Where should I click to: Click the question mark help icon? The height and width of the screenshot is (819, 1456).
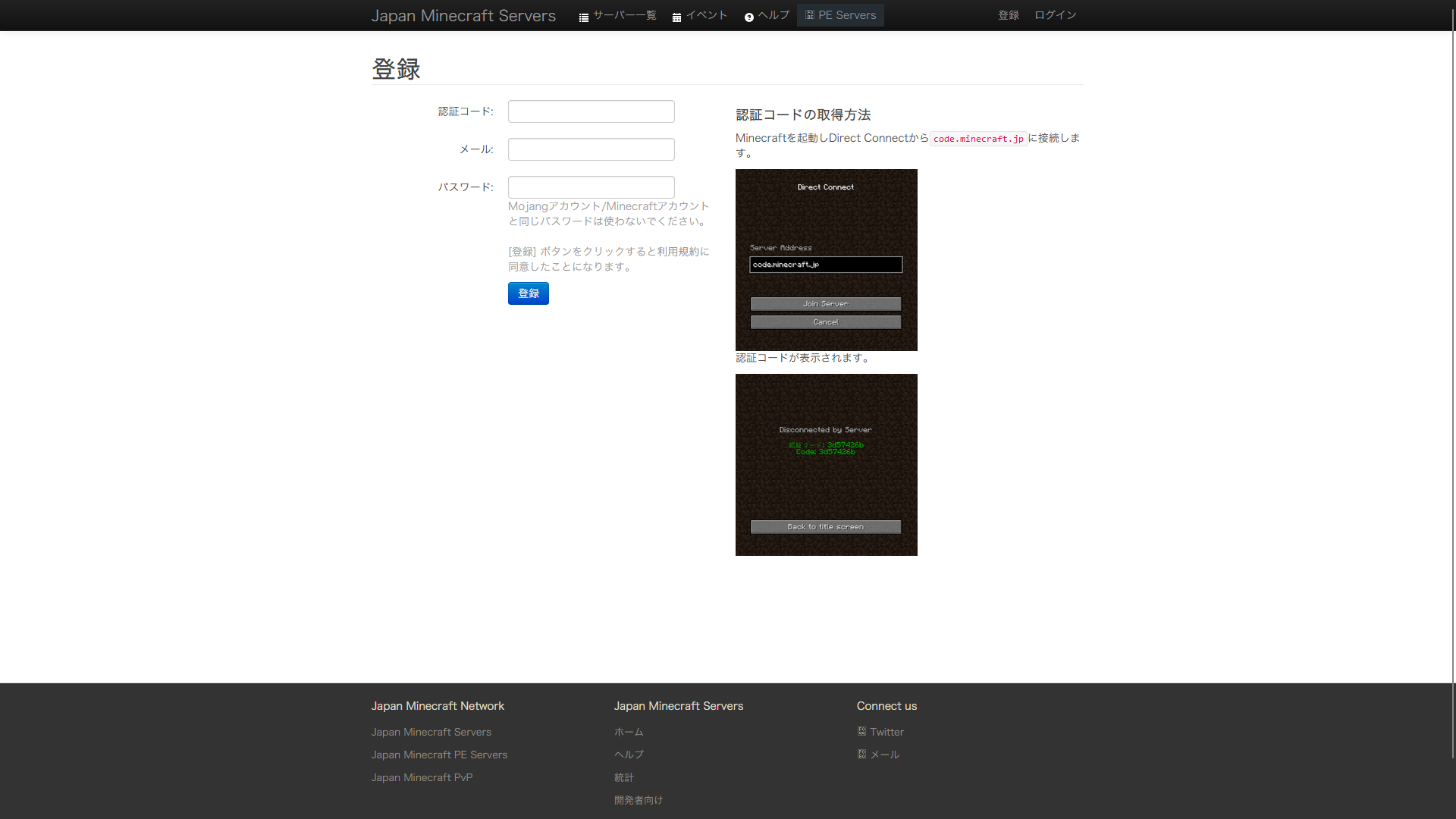(748, 17)
